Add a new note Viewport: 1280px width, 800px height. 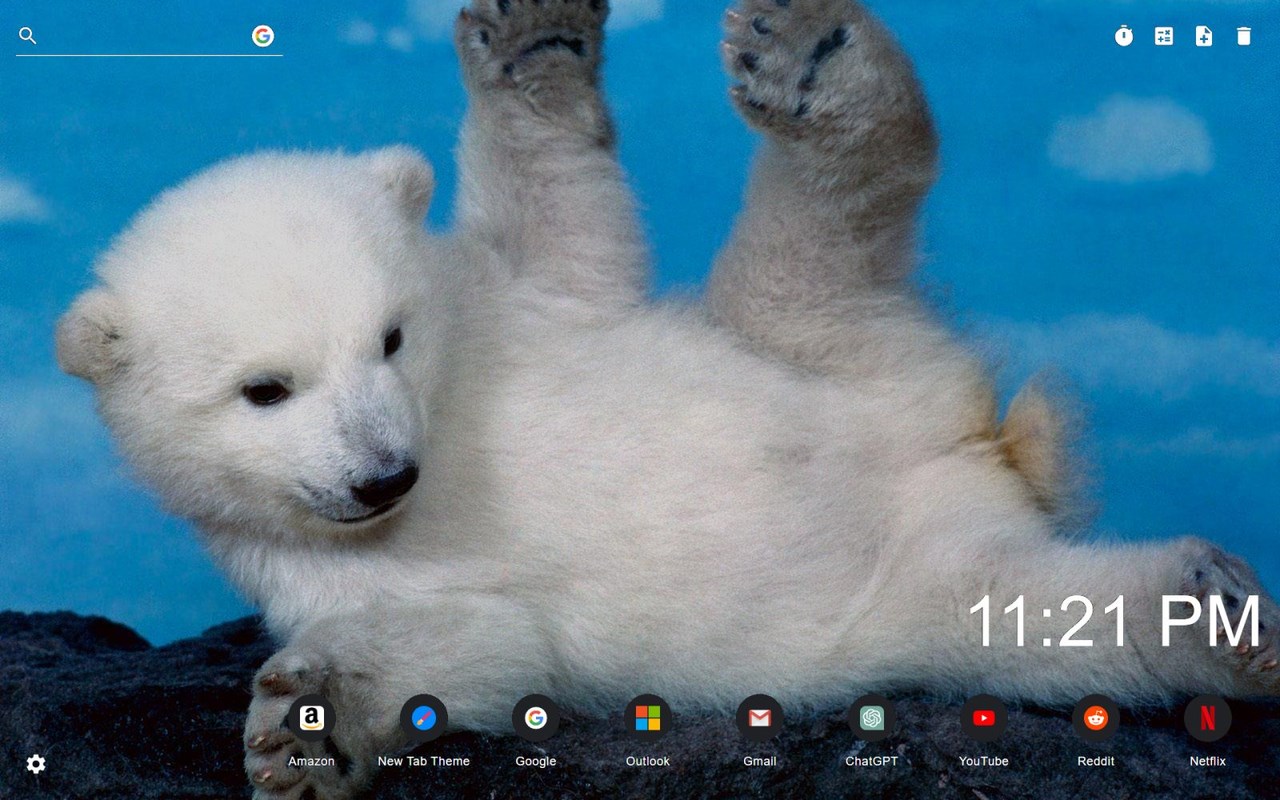click(1204, 36)
